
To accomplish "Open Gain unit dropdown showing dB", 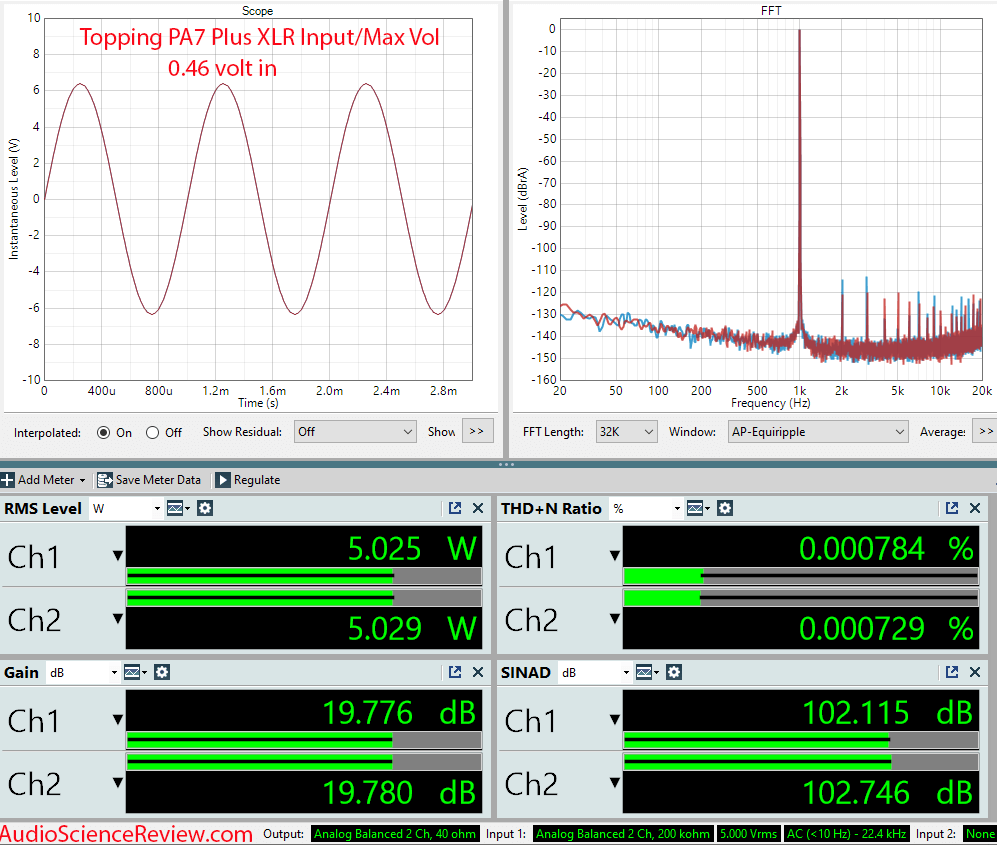I will coord(83,673).
